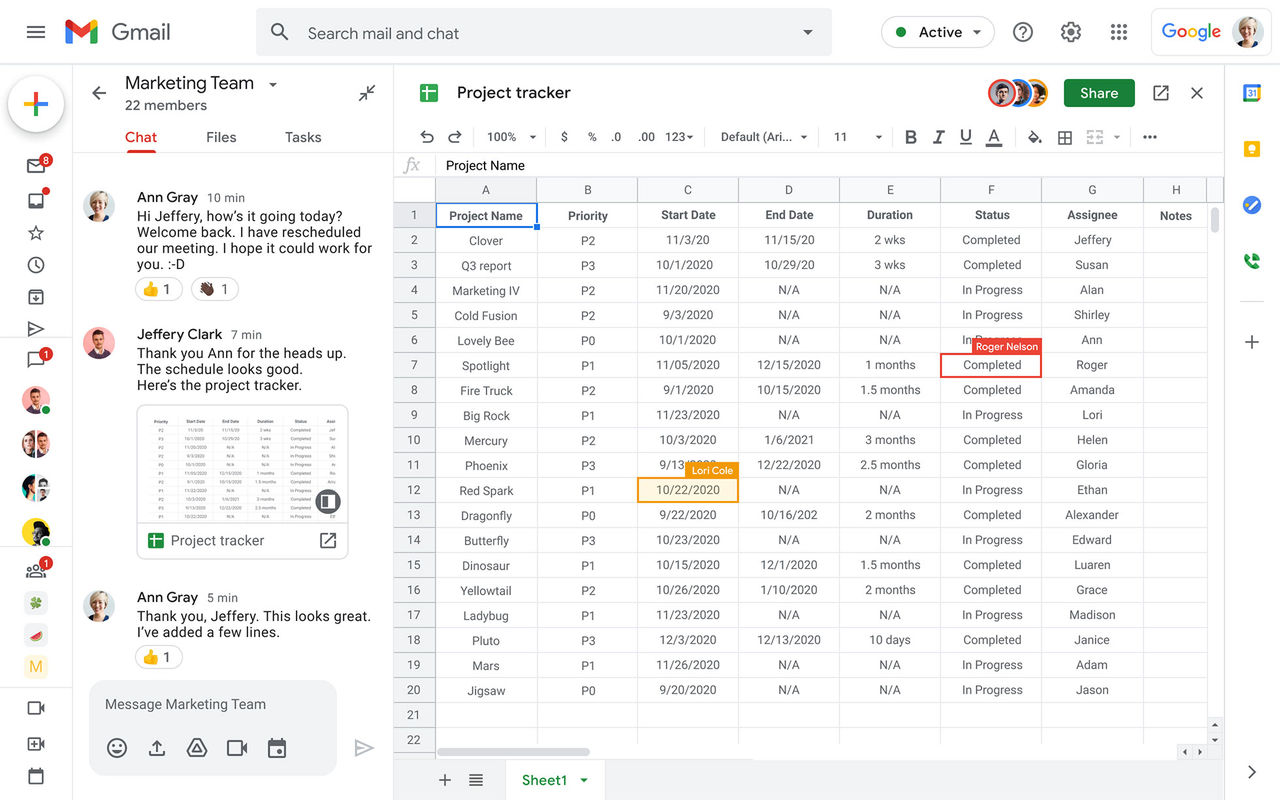Open Snoozed via the clock sidebar icon

tap(36, 265)
